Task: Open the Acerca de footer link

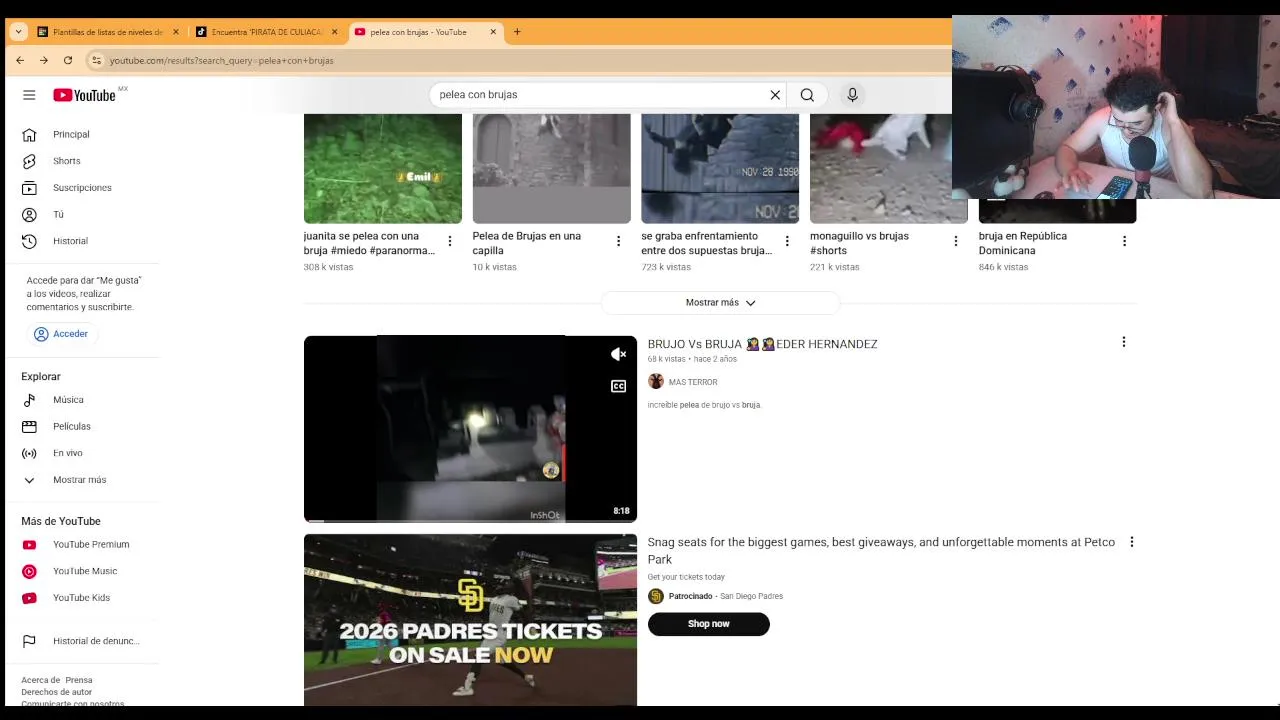Action: [40, 680]
